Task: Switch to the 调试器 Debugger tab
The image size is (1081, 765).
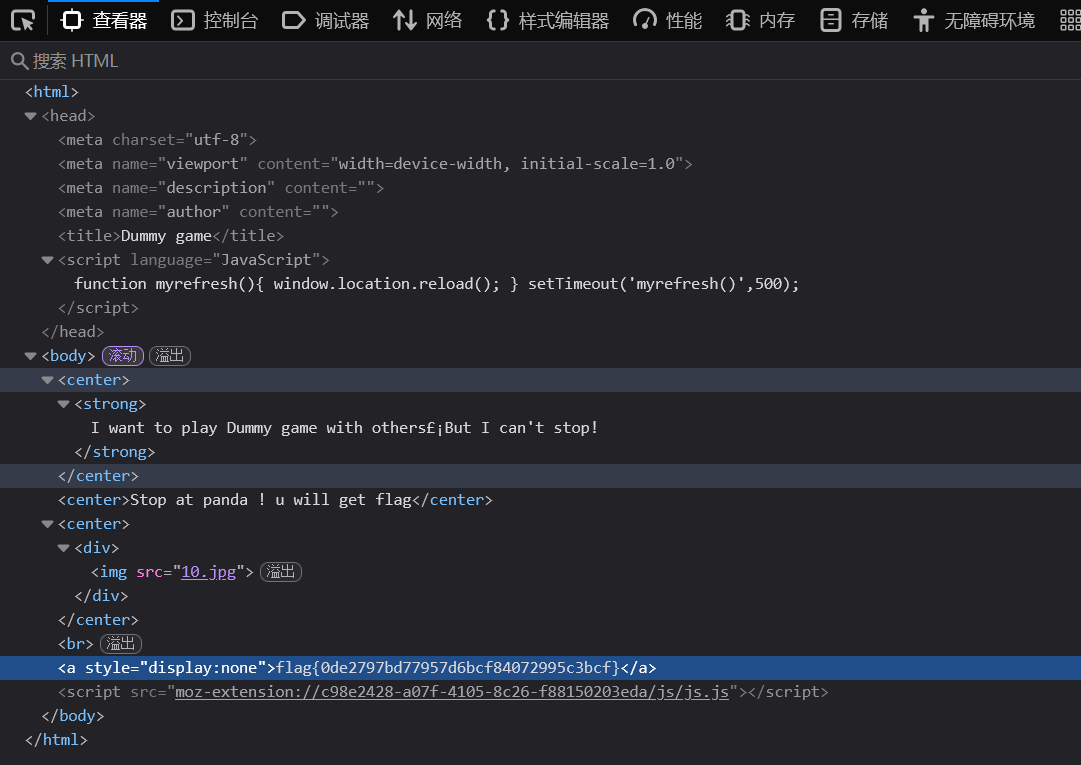Action: (x=325, y=21)
